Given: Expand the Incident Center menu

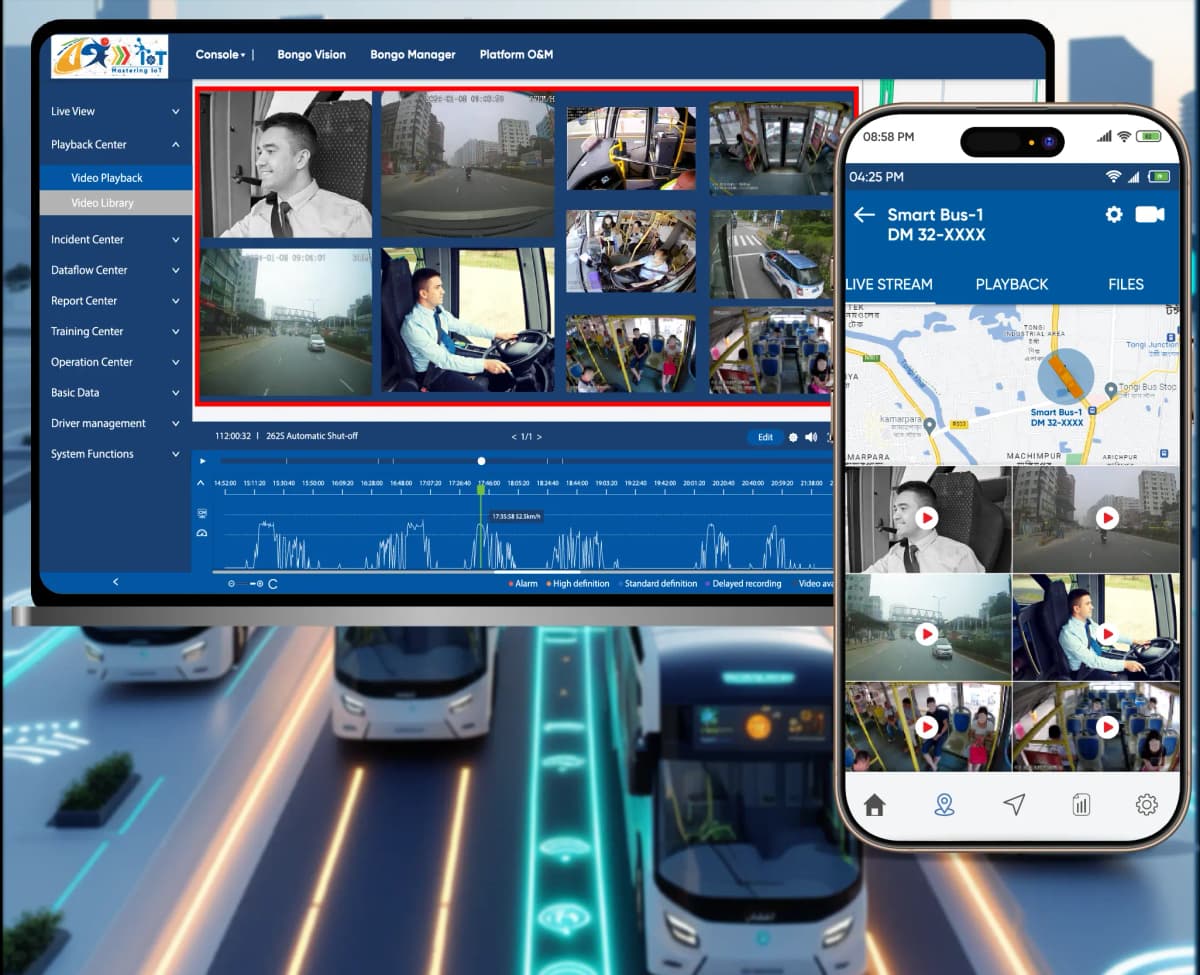Looking at the screenshot, I should point(87,239).
